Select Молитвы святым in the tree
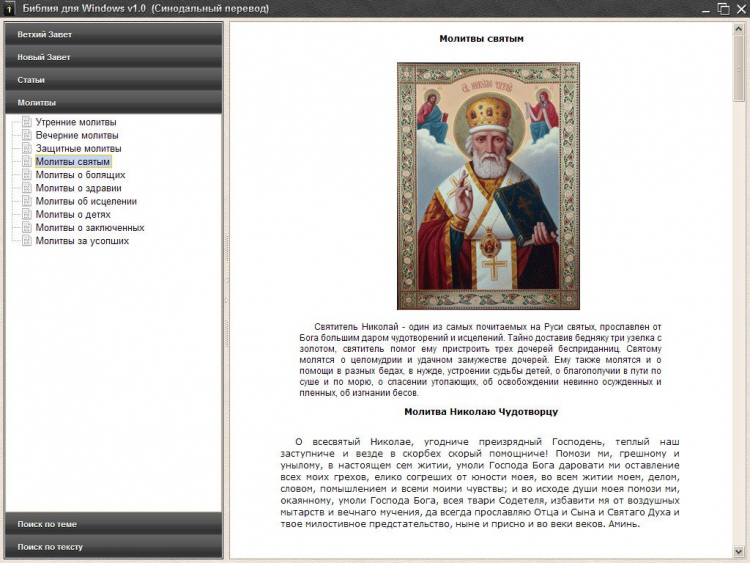This screenshot has width=750, height=563. 73,161
